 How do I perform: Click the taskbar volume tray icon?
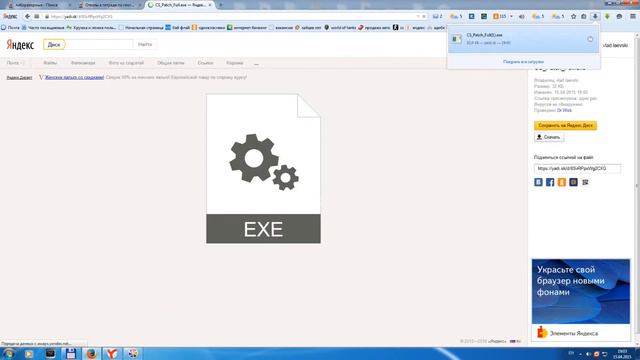[x=588, y=353]
